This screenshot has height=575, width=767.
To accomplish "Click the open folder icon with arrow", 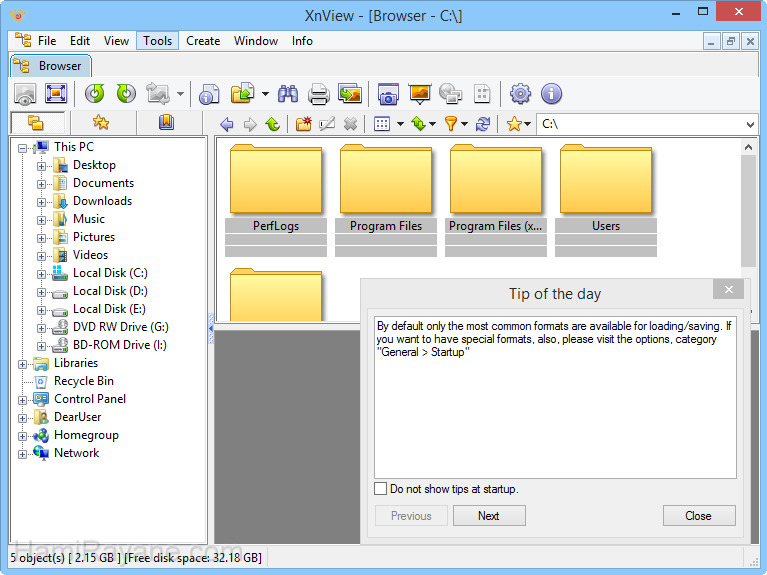I will pyautogui.click(x=243, y=93).
